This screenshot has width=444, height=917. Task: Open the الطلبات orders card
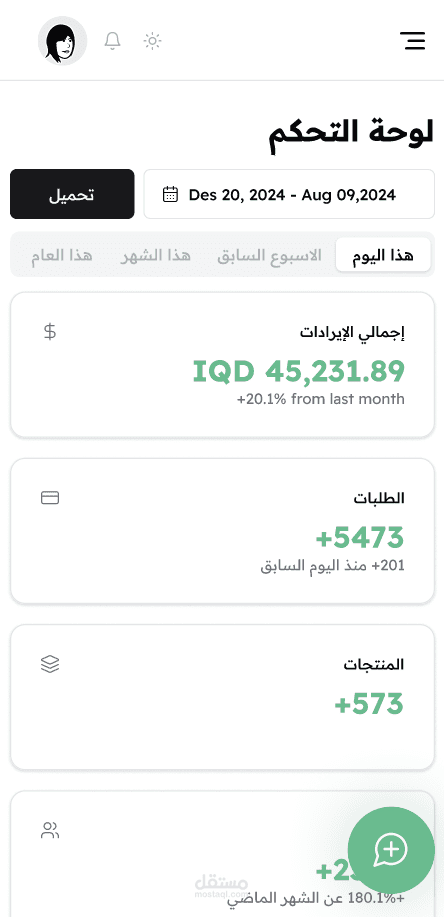[222, 531]
